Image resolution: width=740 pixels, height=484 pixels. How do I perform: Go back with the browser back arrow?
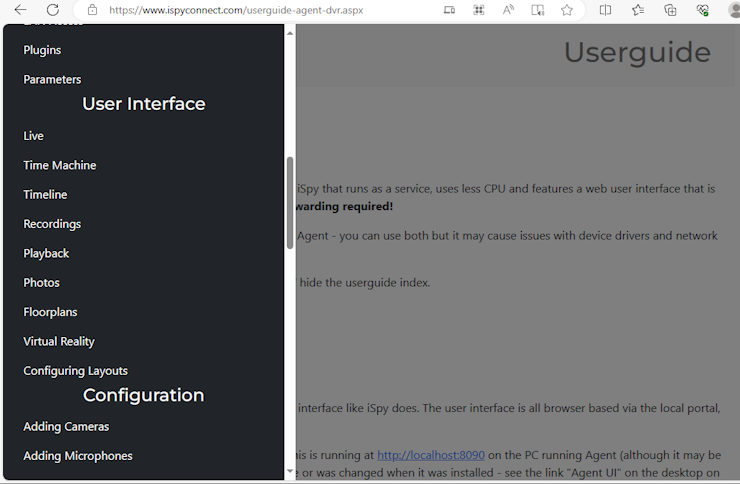pyautogui.click(x=20, y=9)
